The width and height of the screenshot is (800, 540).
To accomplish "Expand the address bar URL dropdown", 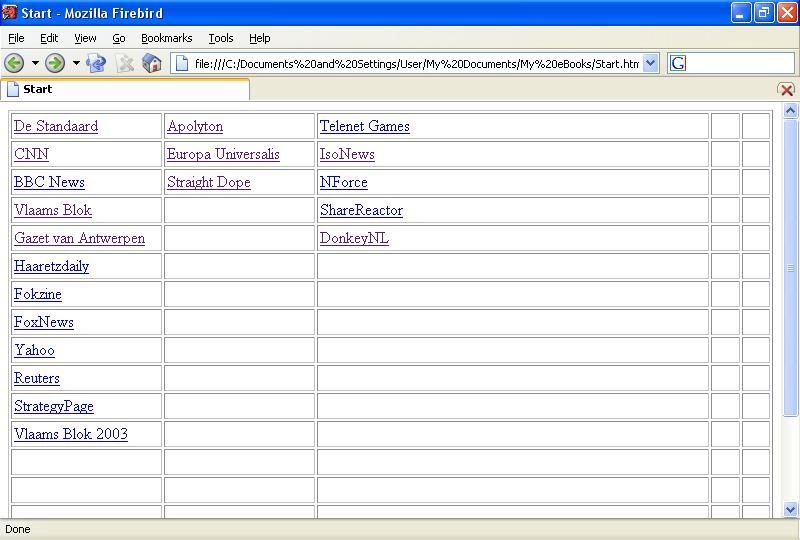I will (651, 63).
